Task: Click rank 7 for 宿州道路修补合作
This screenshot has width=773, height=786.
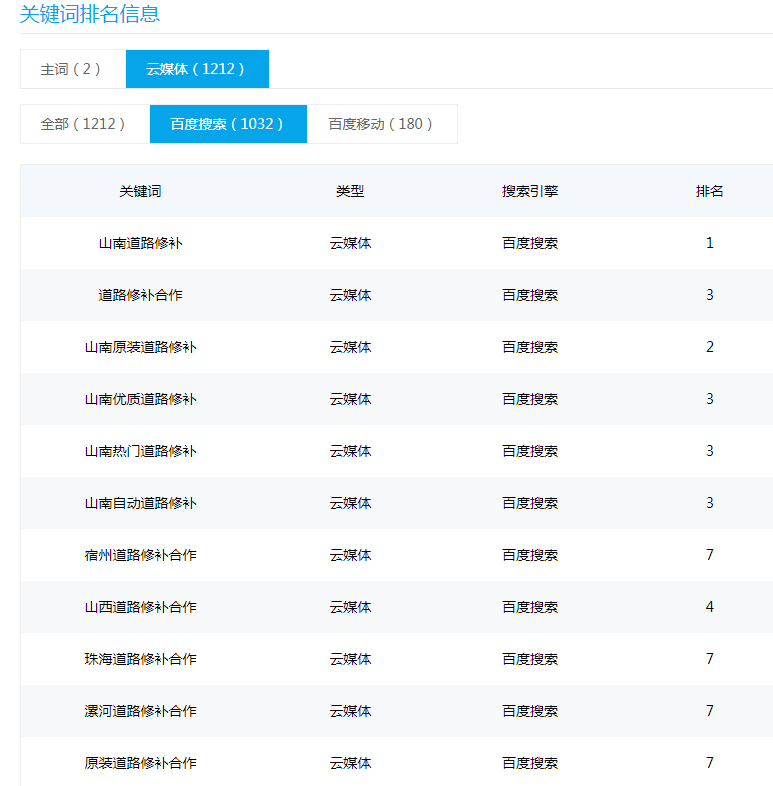Action: pyautogui.click(x=709, y=555)
